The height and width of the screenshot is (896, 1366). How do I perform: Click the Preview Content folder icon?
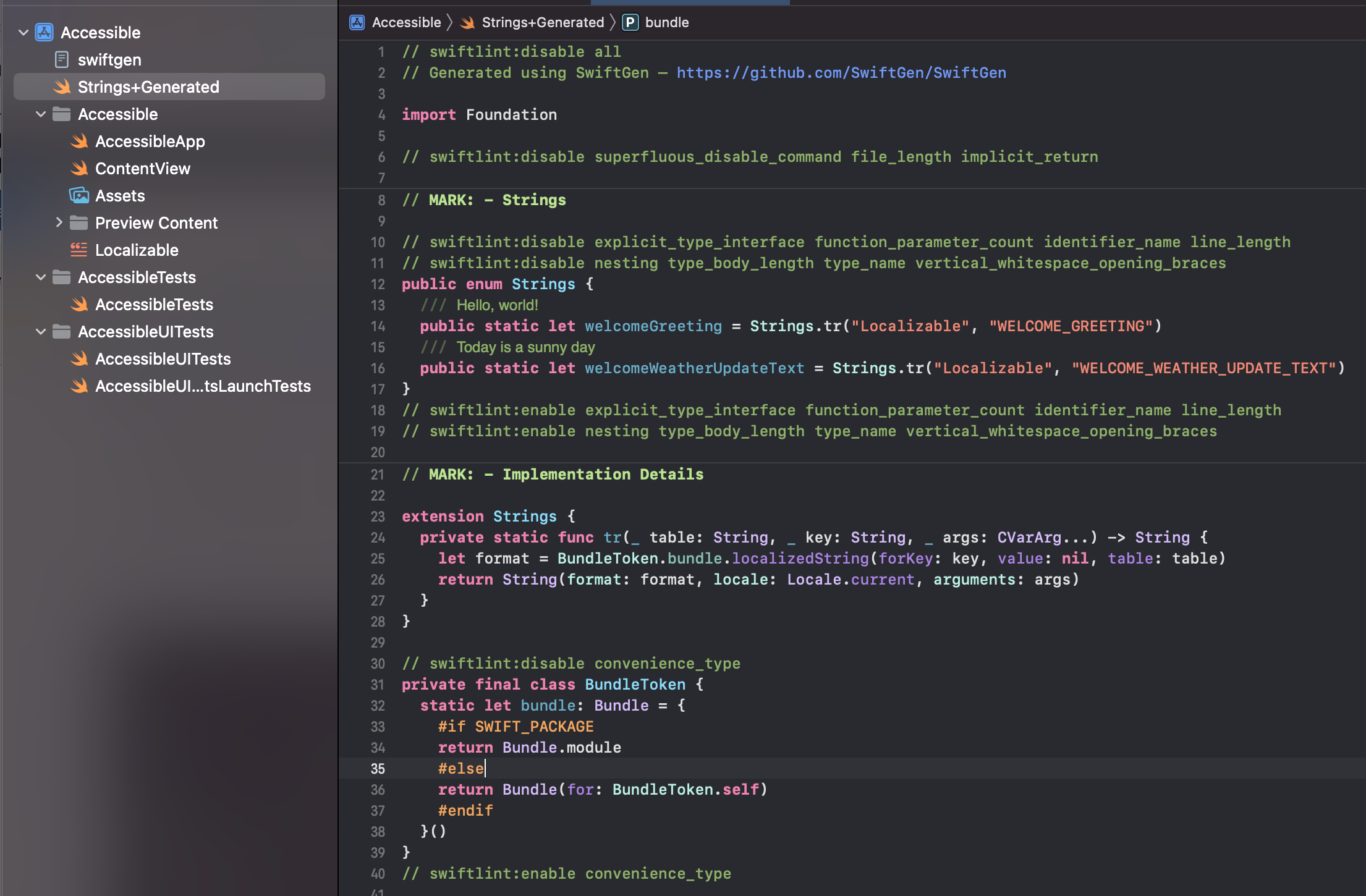[79, 223]
